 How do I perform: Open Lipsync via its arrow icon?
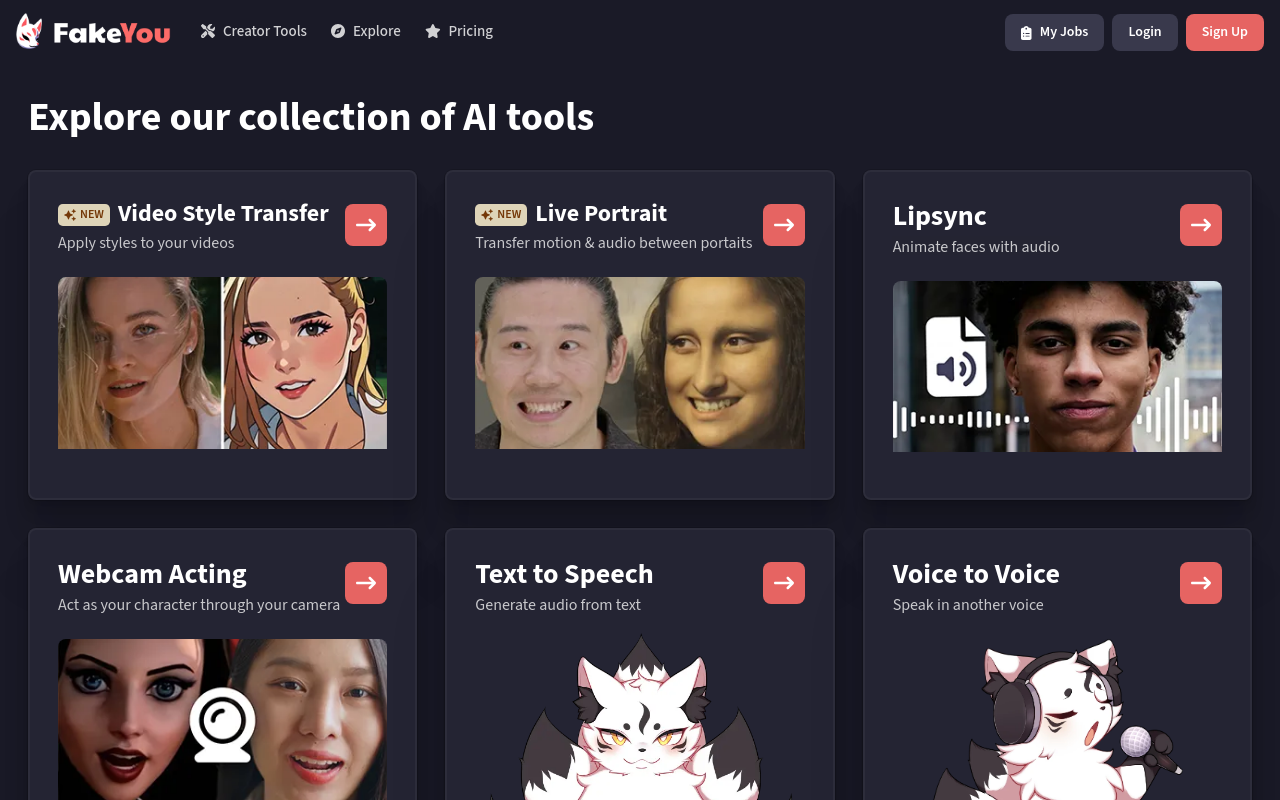pos(1200,225)
